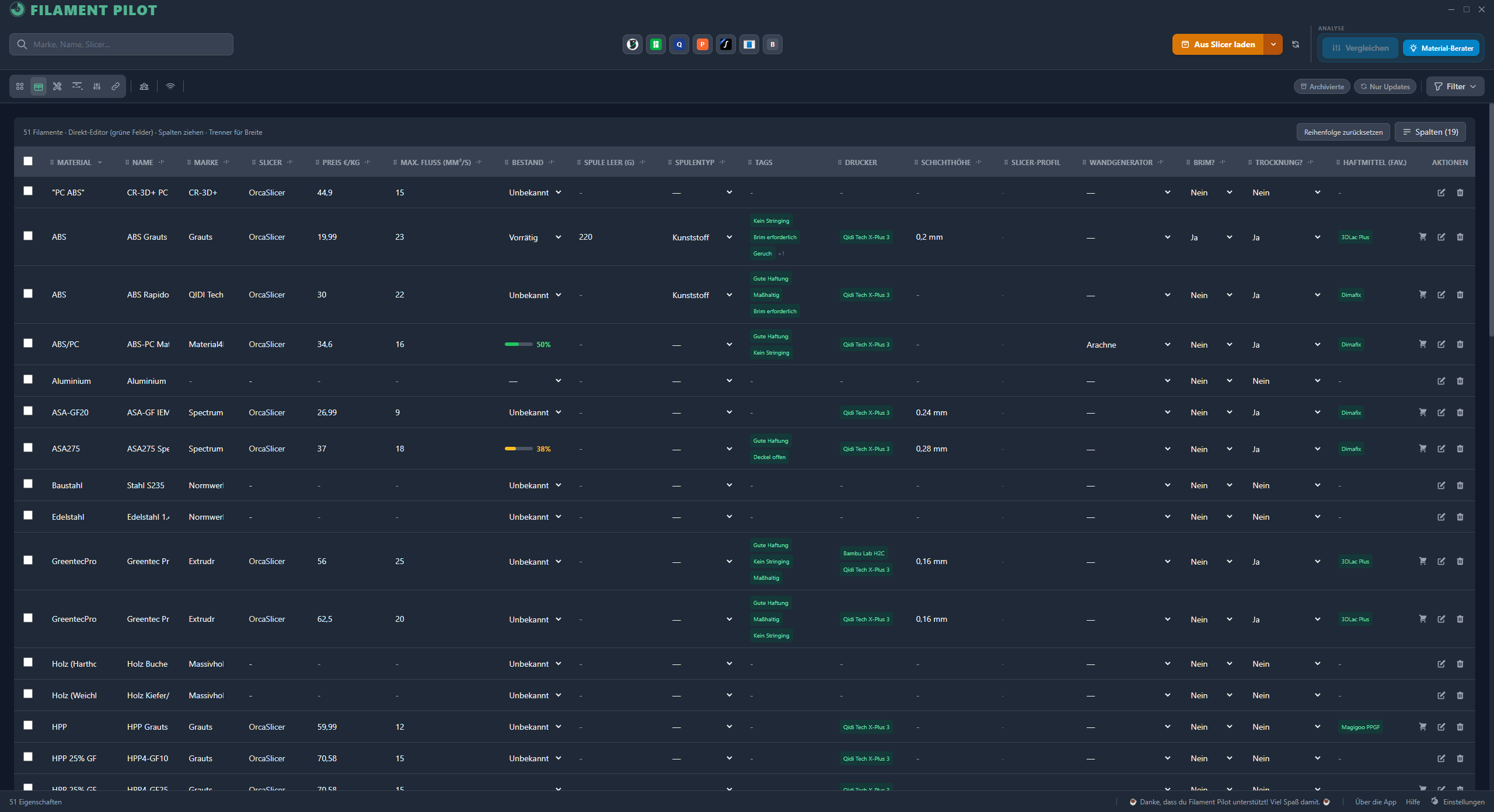
Task: Select the black curve slicer icon
Action: (726, 44)
